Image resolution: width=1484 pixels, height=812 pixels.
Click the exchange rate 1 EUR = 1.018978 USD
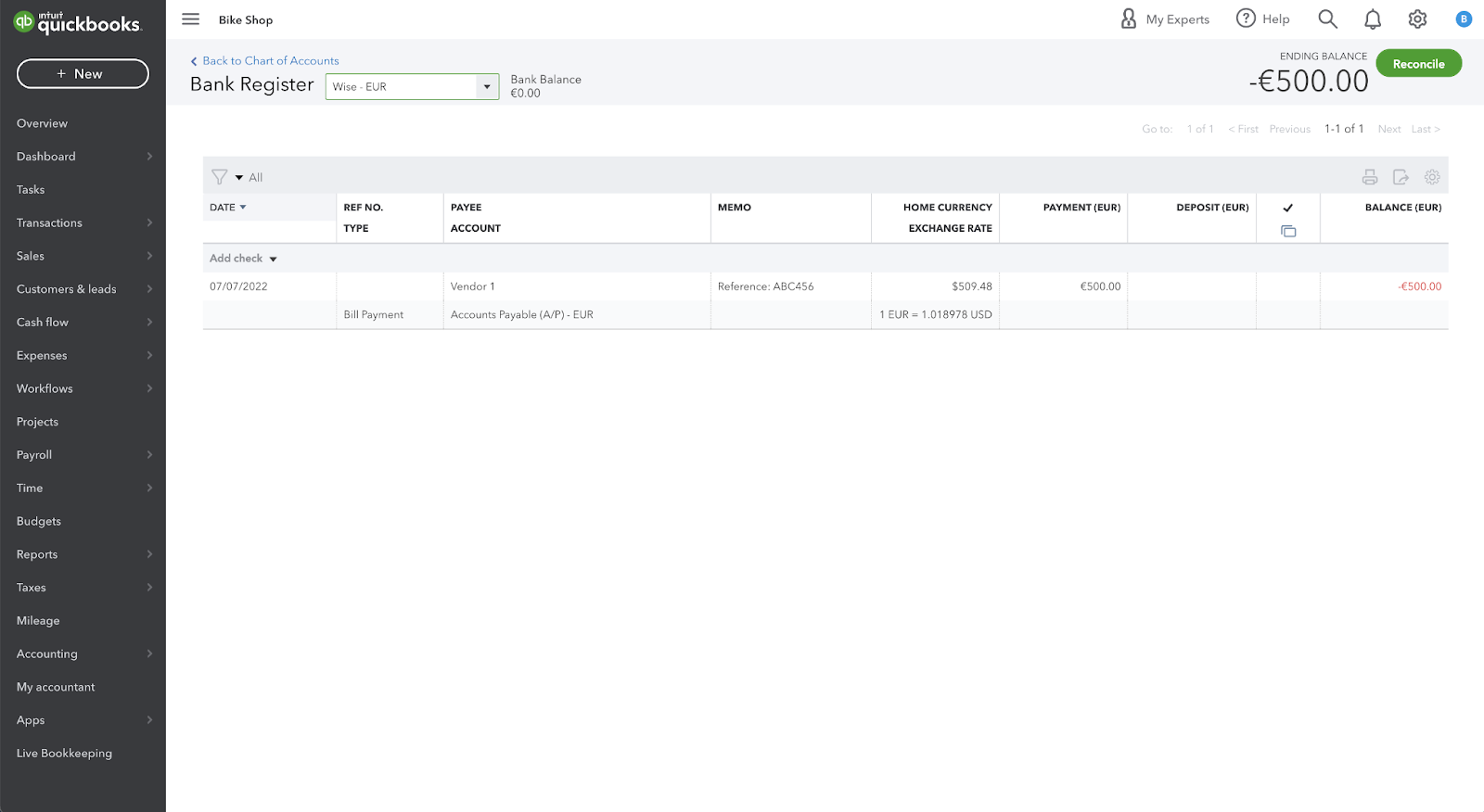tap(936, 315)
